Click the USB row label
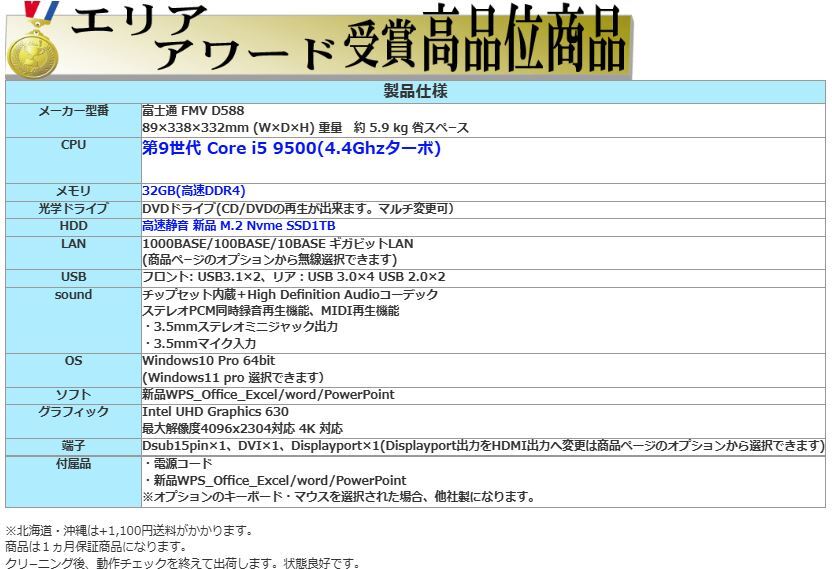 pyautogui.click(x=73, y=277)
